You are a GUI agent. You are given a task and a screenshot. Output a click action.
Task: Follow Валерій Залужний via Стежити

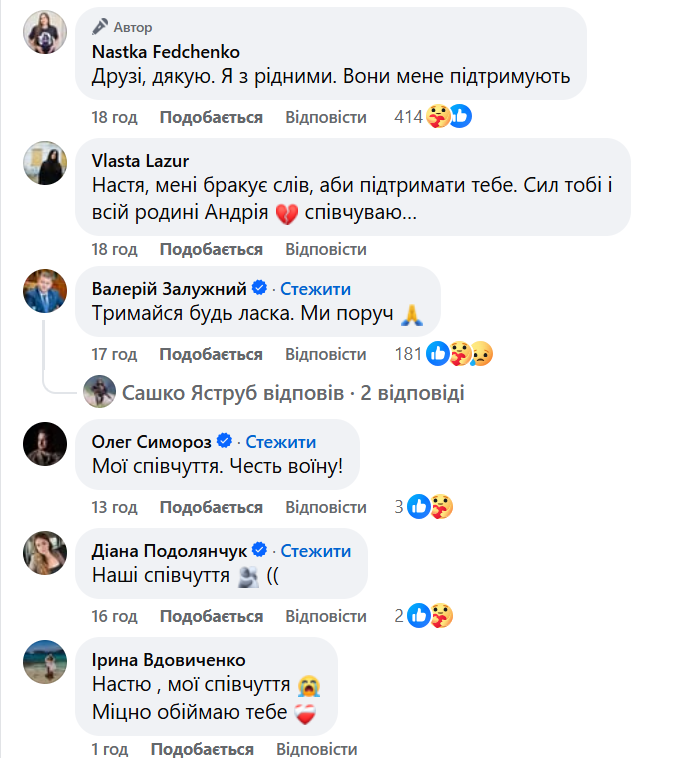pyautogui.click(x=315, y=289)
